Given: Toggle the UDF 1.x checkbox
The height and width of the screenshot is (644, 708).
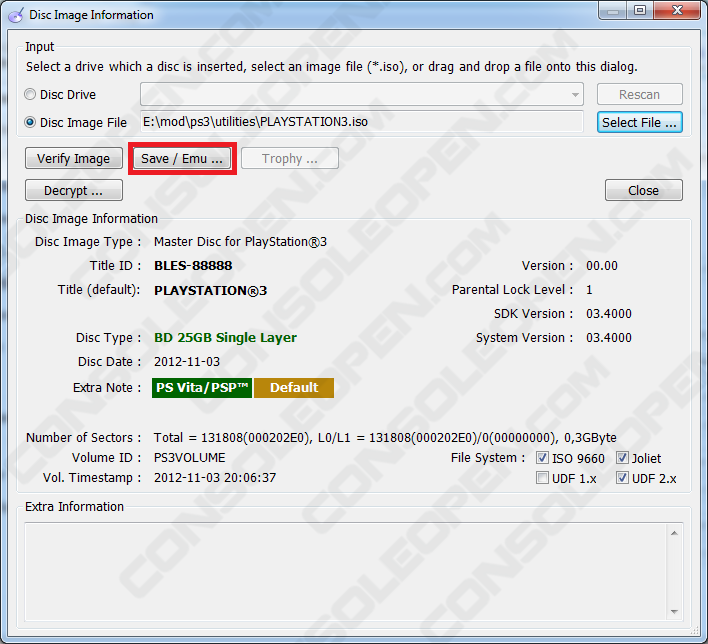Looking at the screenshot, I should (x=542, y=478).
